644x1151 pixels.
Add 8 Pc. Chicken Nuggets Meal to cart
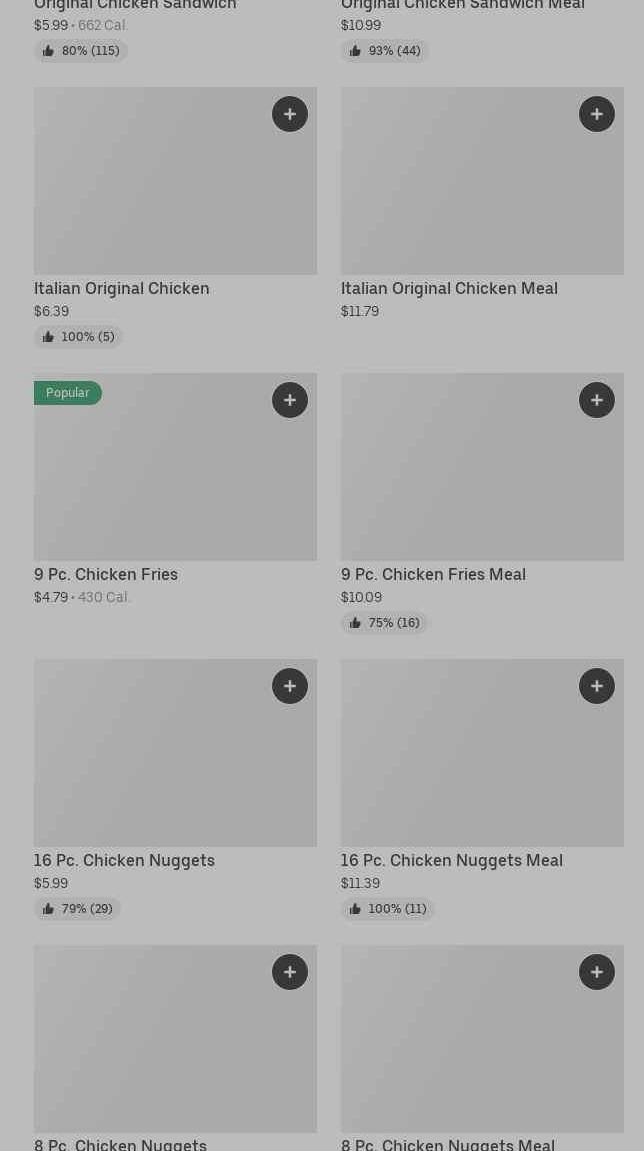597,972
